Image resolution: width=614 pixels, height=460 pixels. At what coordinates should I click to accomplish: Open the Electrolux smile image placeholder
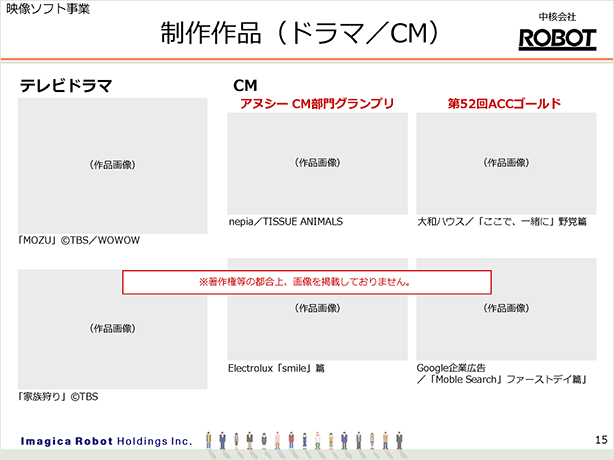pos(318,309)
